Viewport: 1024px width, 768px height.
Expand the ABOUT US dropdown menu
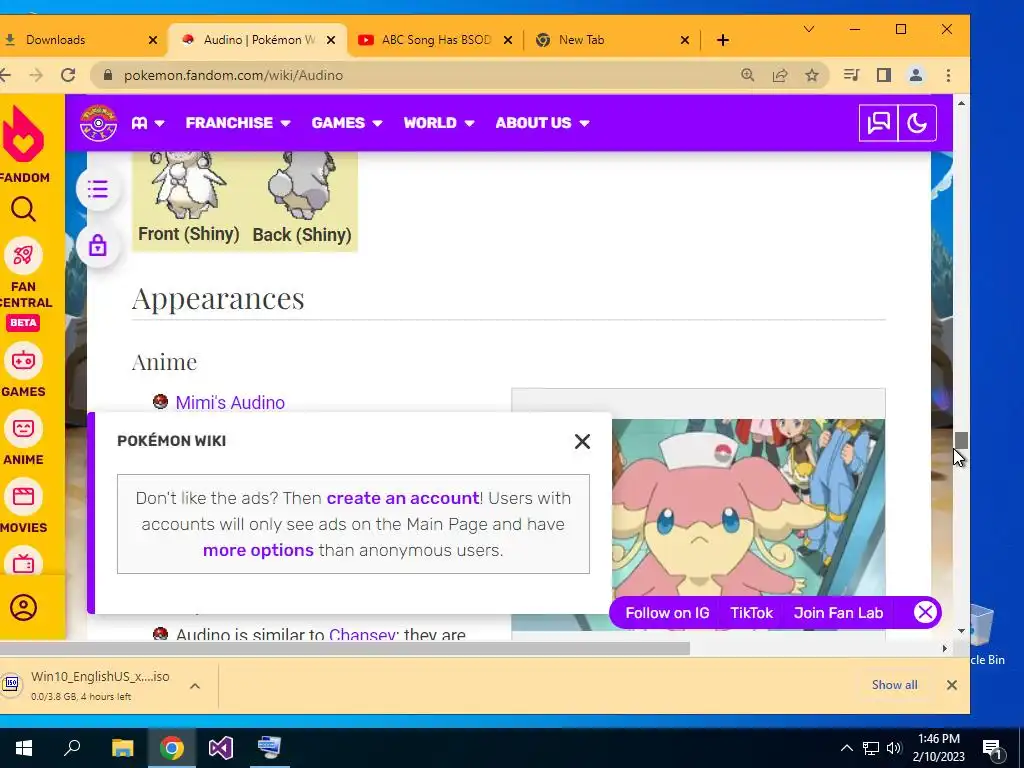tap(542, 123)
